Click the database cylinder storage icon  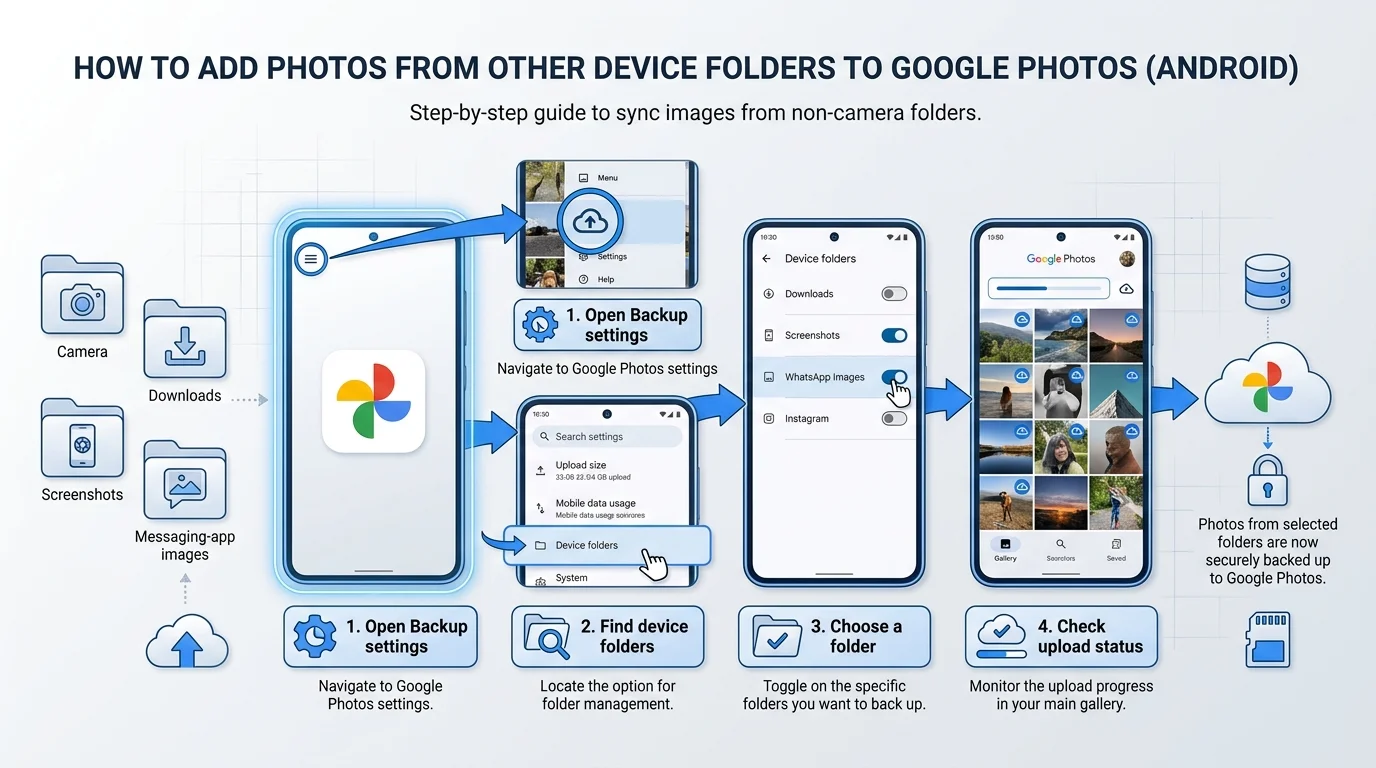(x=1268, y=282)
